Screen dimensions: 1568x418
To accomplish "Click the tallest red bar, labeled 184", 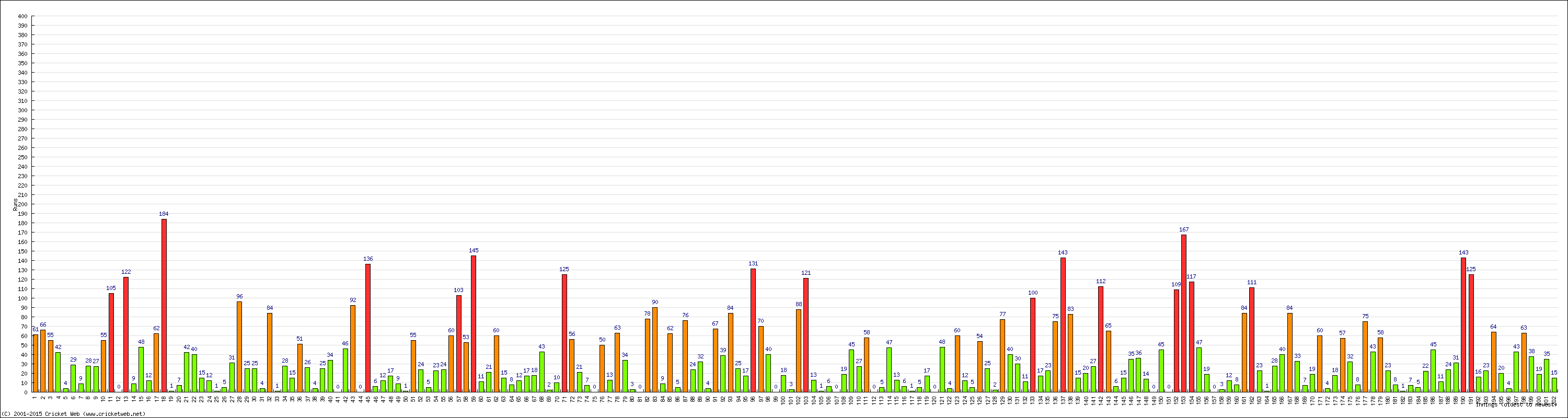I will 164,306.
